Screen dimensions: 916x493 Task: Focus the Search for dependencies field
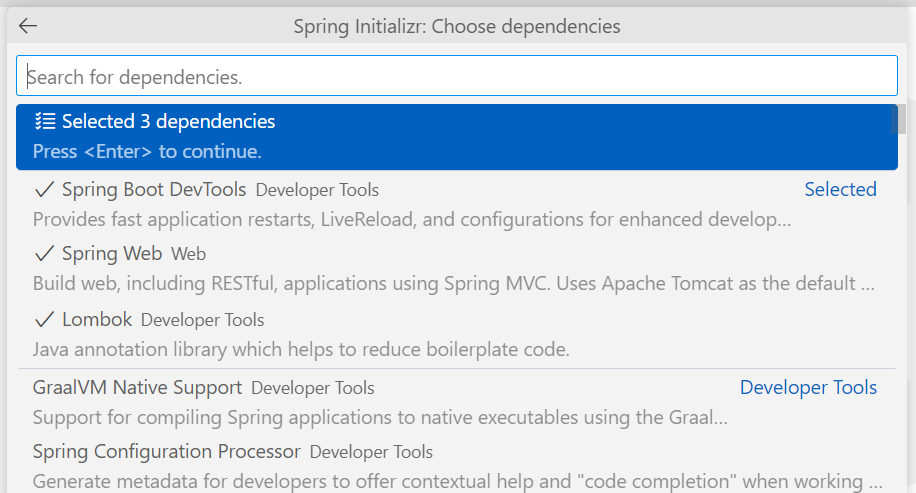457,76
